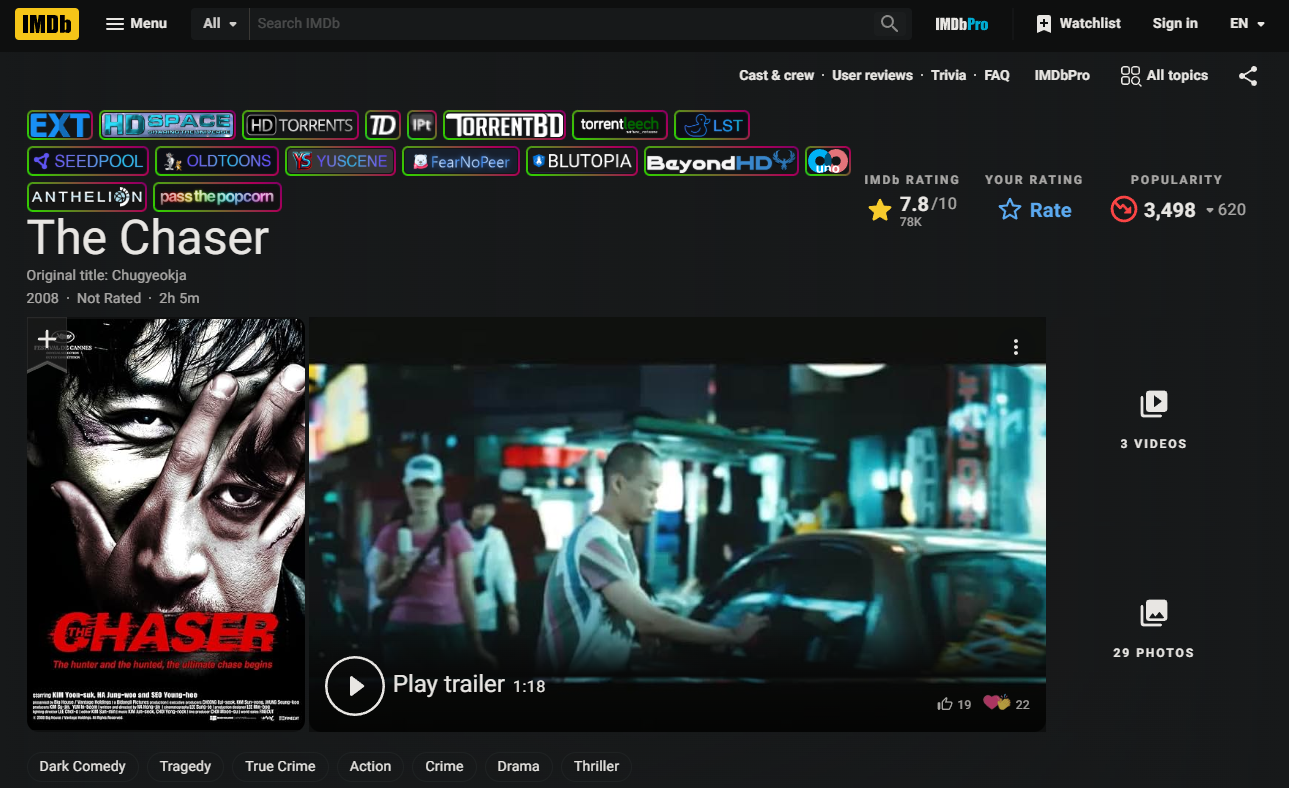The image size is (1289, 788).
Task: Click the 7.8/10 IMDb rating
Action: point(911,210)
